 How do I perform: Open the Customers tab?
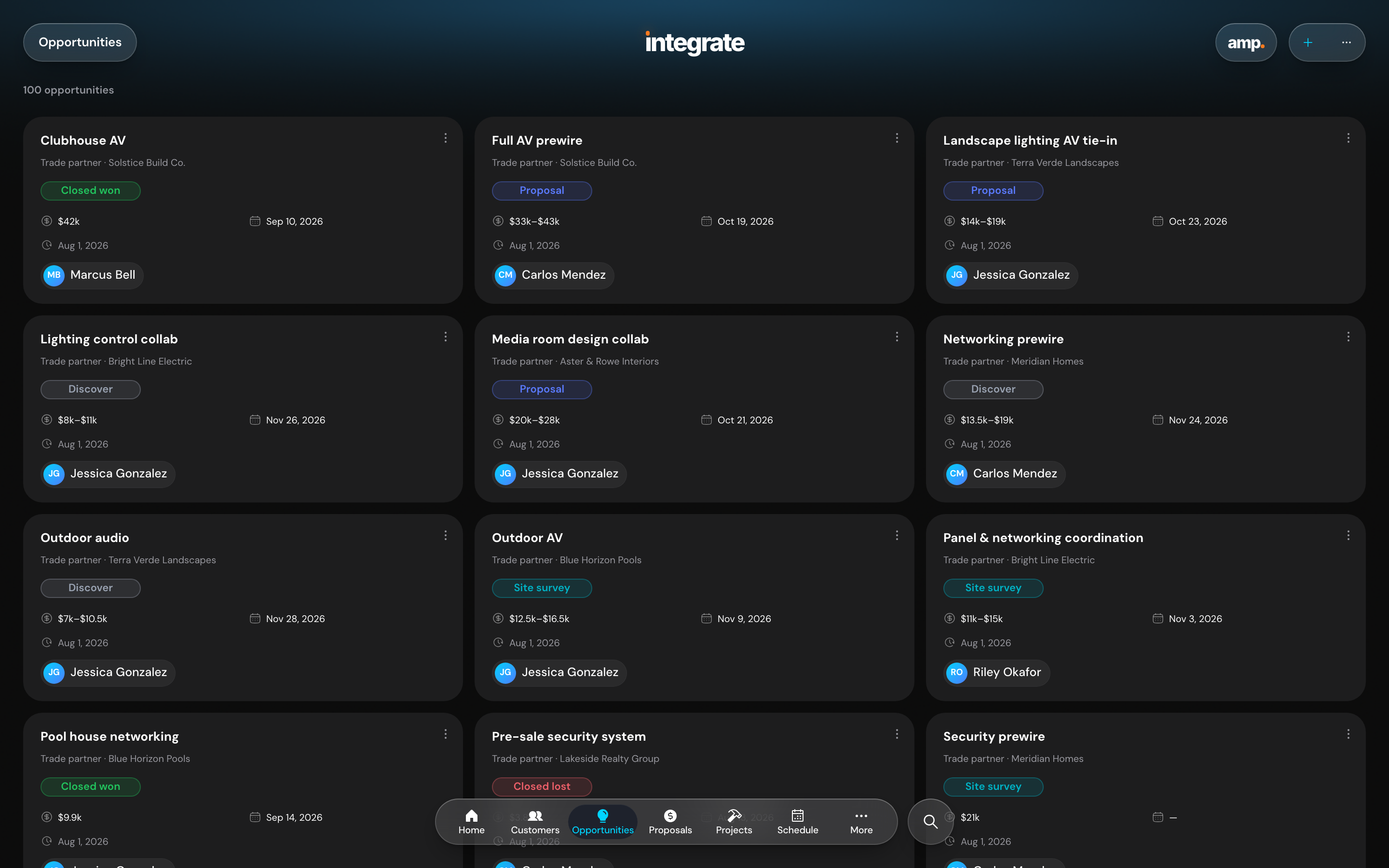(x=535, y=822)
